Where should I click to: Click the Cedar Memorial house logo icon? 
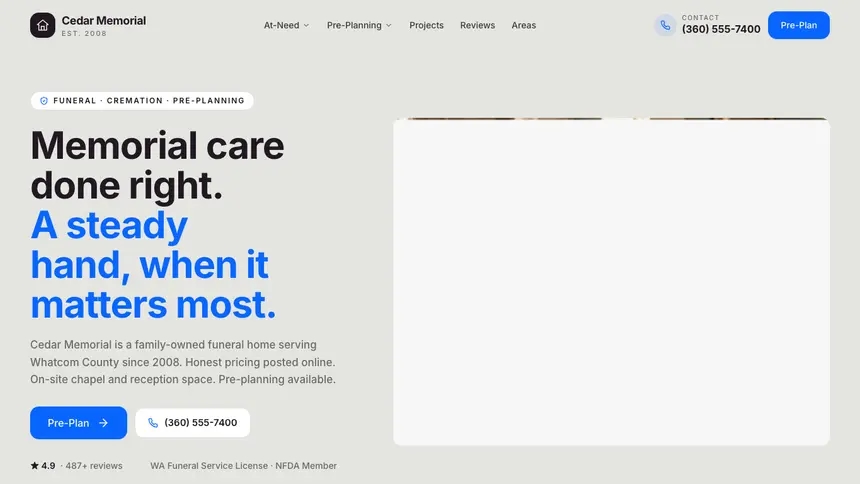42,25
